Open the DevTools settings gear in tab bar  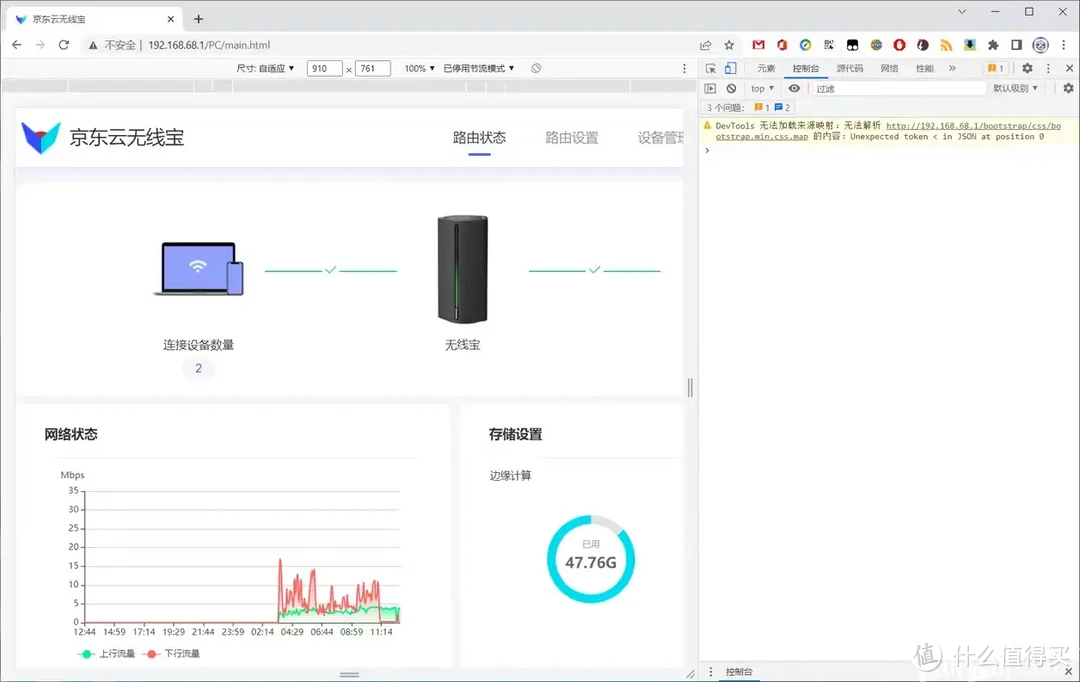1027,68
